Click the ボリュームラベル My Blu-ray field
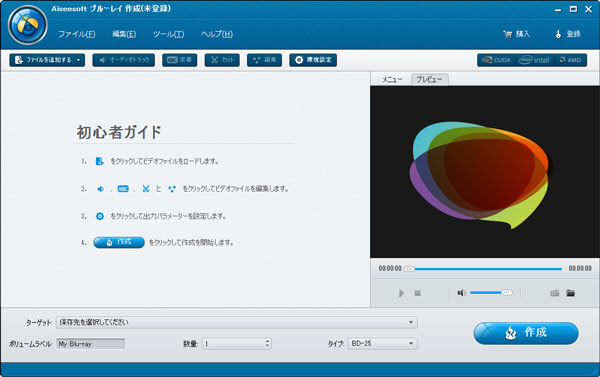This screenshot has height=377, width=600. point(91,344)
